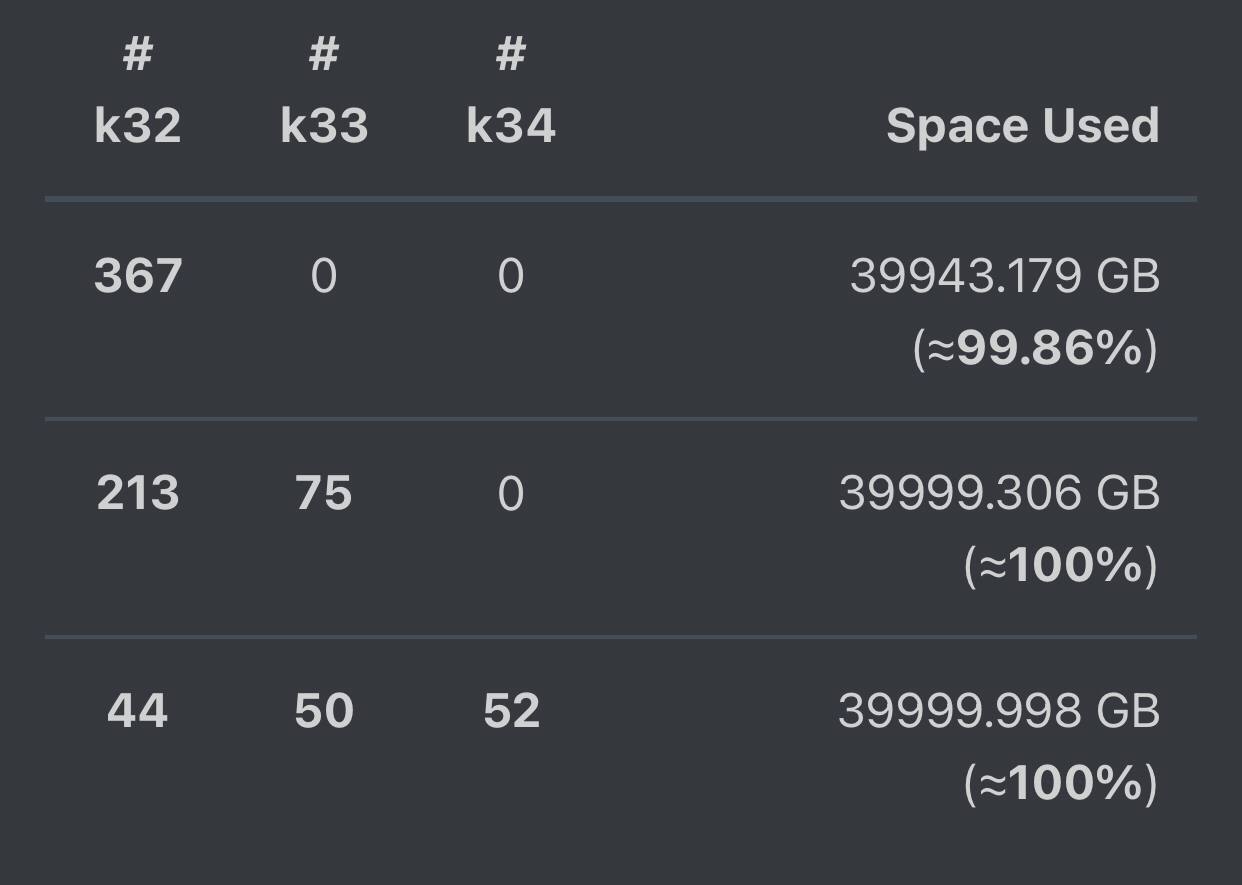The width and height of the screenshot is (1242, 885).
Task: Click the # k34 column header
Action: [511, 90]
